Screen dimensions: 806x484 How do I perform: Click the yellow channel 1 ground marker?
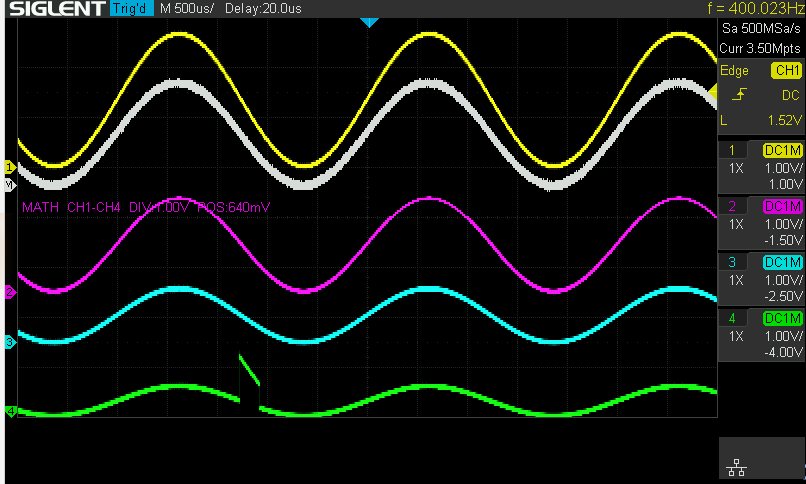click(x=10, y=167)
